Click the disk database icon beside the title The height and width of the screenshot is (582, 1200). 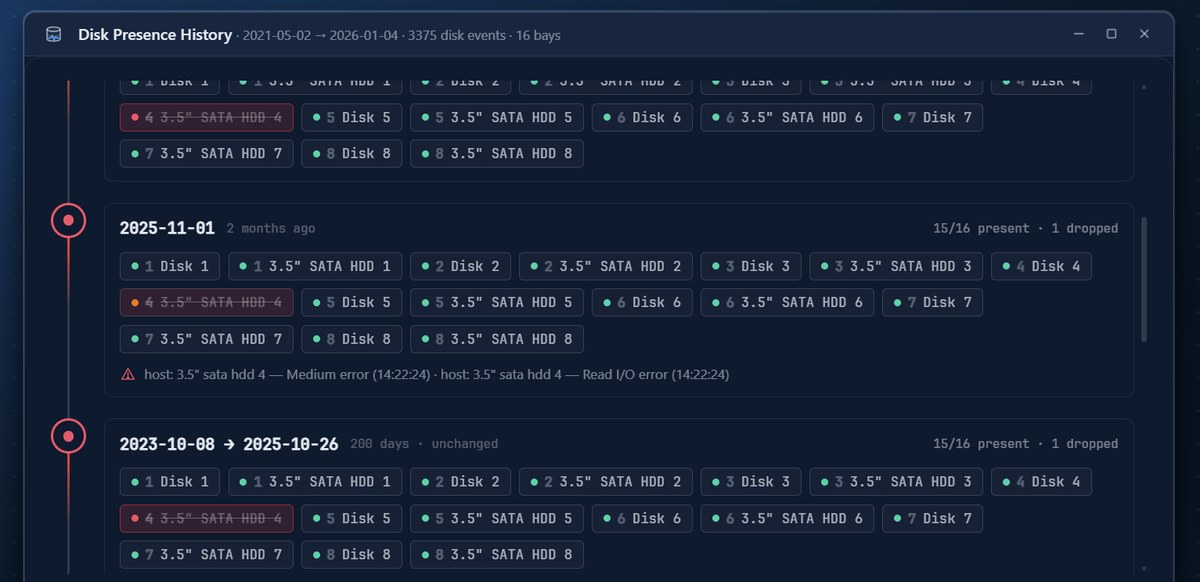pos(53,35)
